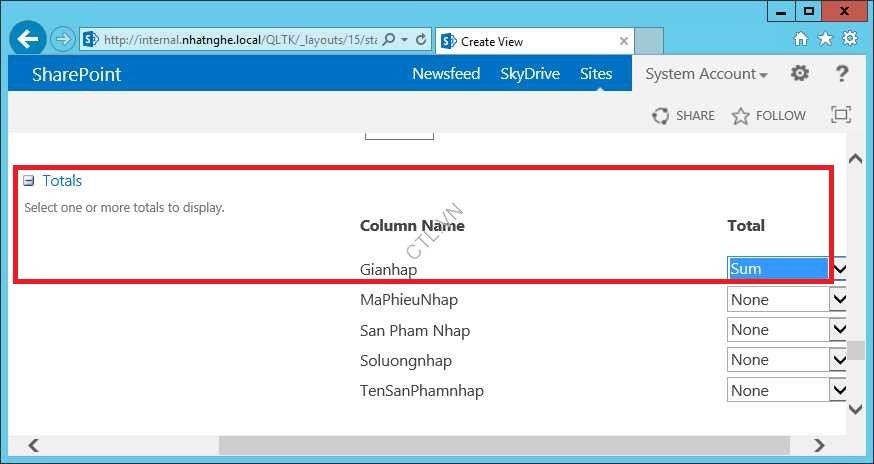Image resolution: width=874 pixels, height=464 pixels.
Task: Click the San Pham Nhap column name
Action: coord(415,330)
